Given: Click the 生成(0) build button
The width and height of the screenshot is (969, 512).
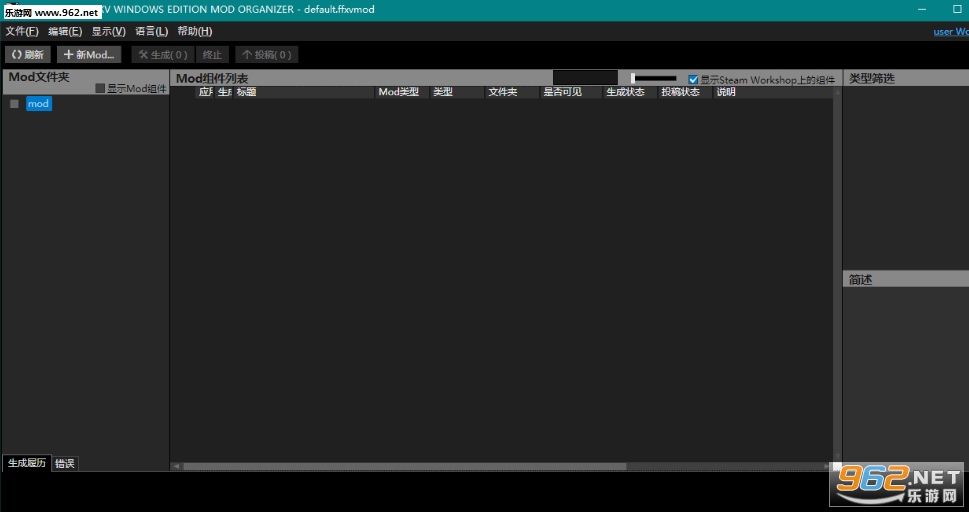Looking at the screenshot, I should tap(163, 54).
